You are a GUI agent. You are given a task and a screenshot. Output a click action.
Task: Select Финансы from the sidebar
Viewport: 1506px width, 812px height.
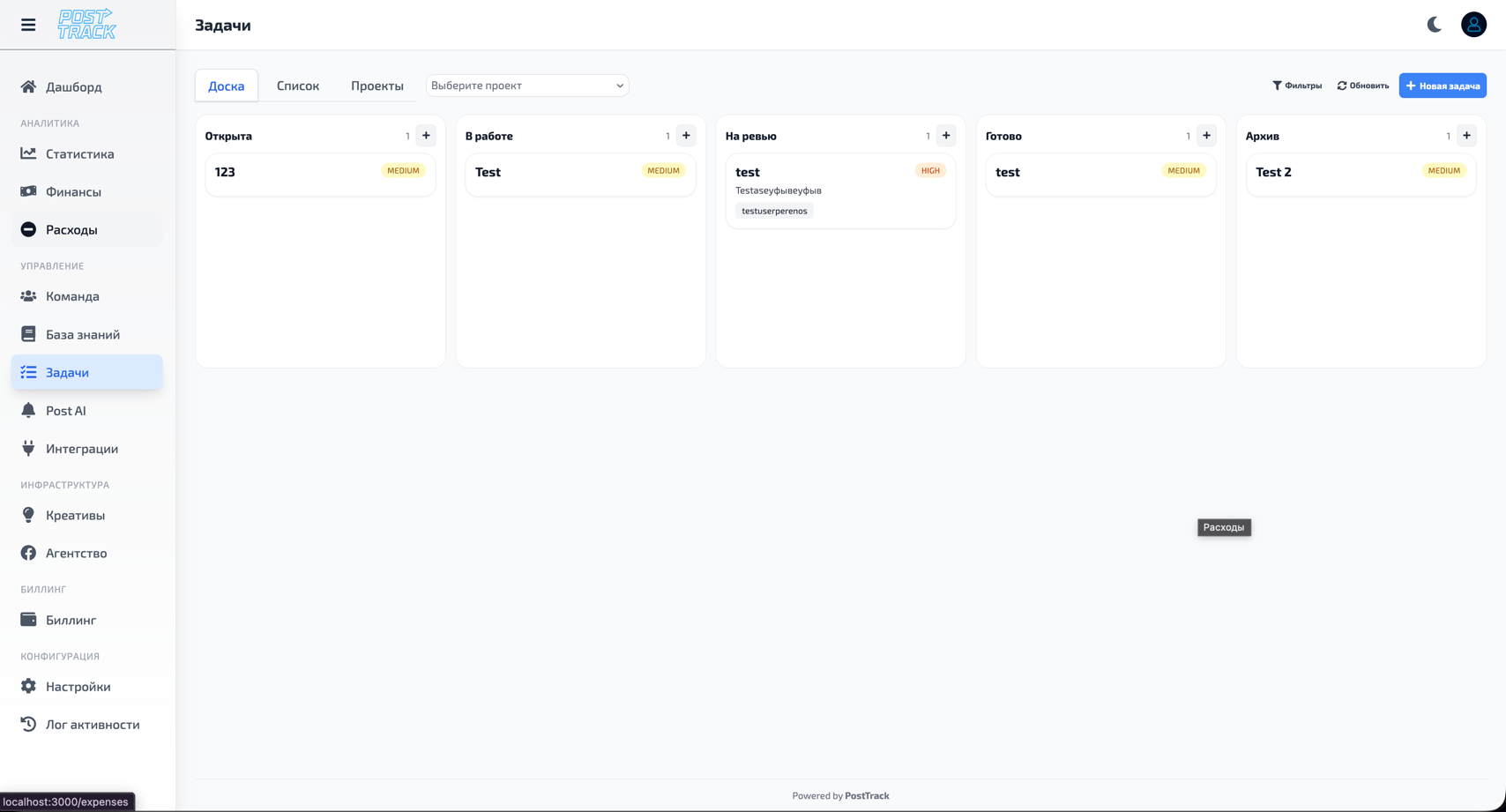click(75, 191)
